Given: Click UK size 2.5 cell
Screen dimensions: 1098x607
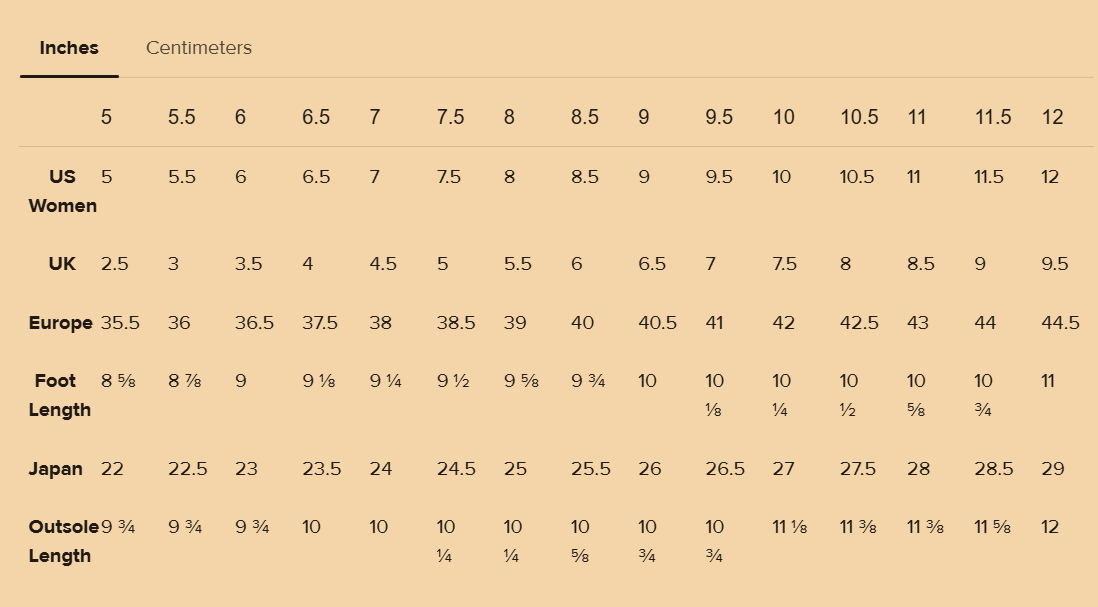Looking at the screenshot, I should coord(114,264).
